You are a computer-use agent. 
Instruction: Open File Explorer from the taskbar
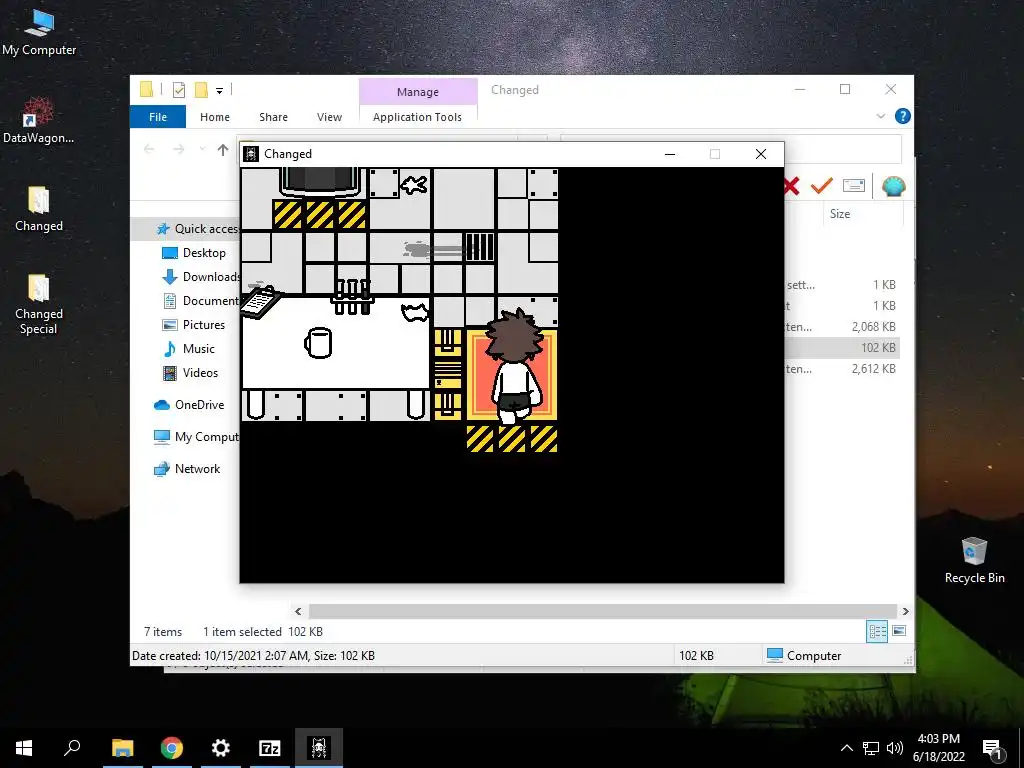122,748
